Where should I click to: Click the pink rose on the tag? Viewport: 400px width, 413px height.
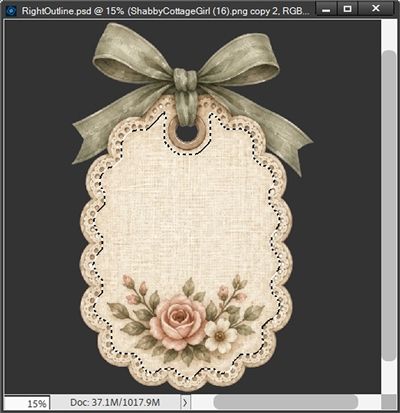[178, 323]
